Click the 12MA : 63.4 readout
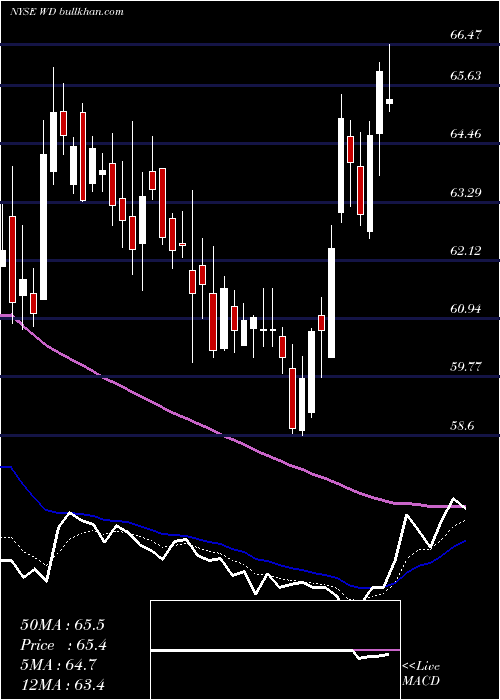This screenshot has width=500, height=700. [62, 684]
